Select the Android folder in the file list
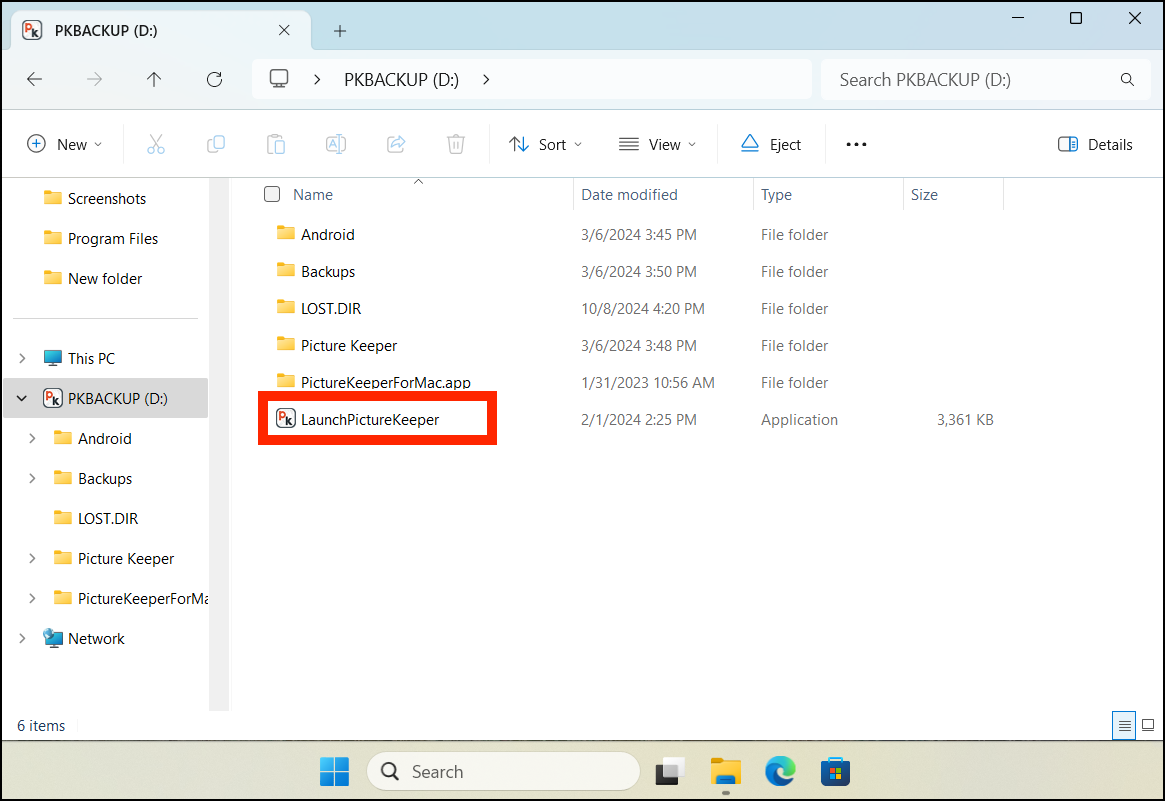Screen dimensions: 1165x801 click(x=328, y=235)
